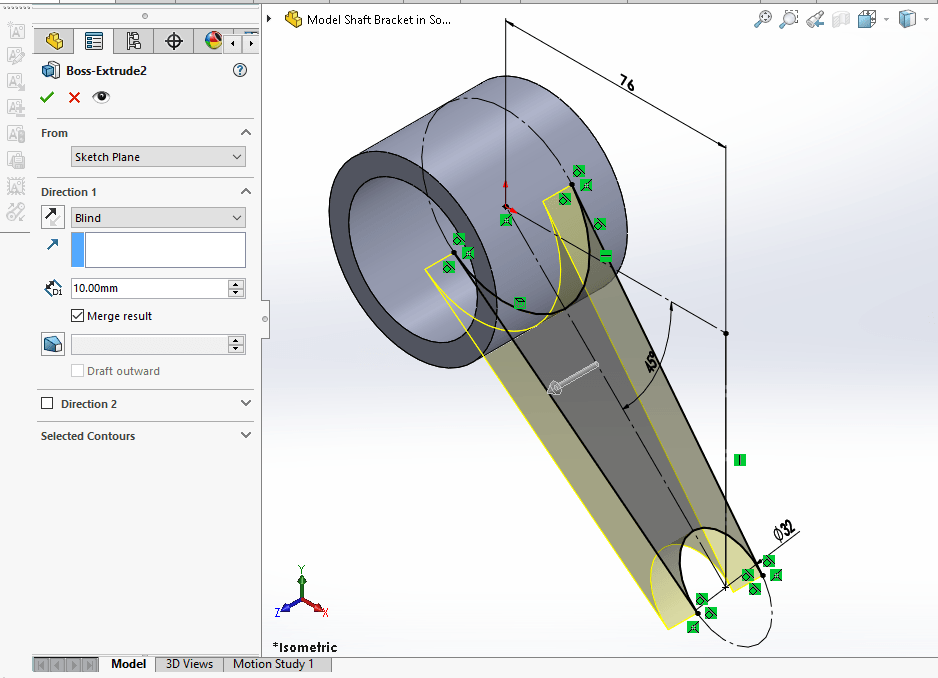
Task: Cancel the extrude with the red X
Action: coord(72,97)
